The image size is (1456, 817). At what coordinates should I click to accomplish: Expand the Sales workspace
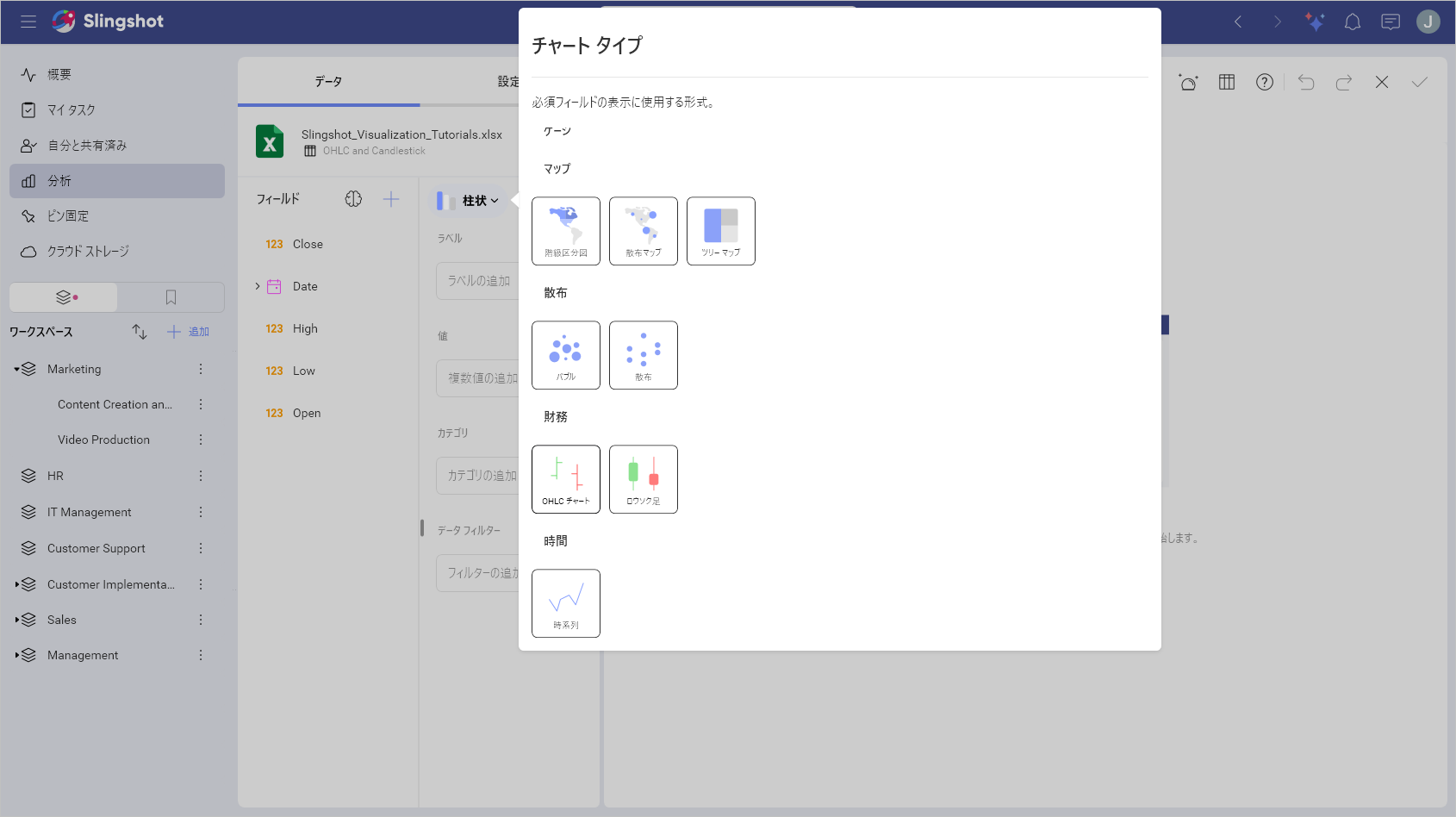point(16,620)
